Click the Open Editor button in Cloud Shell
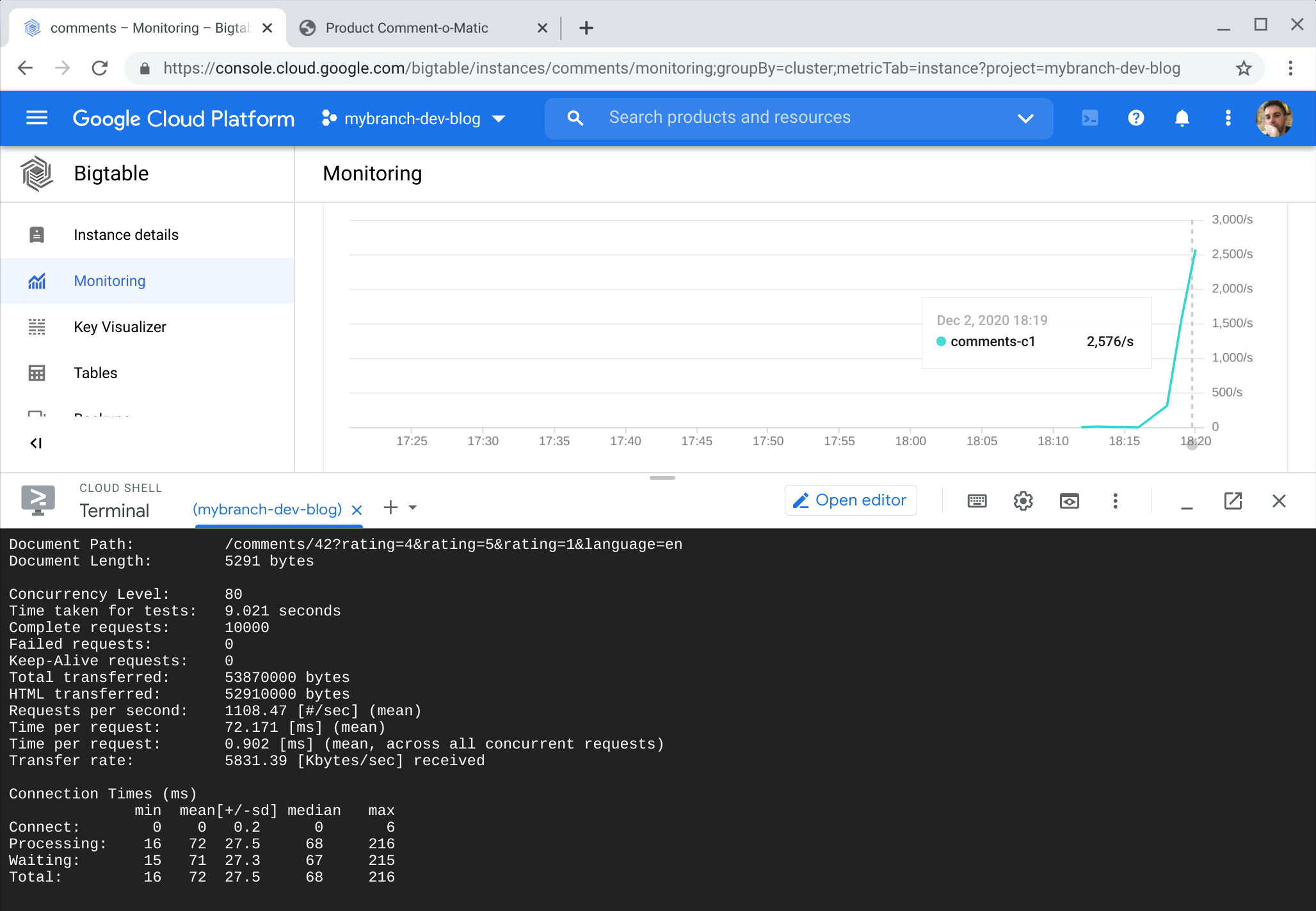Screen dimensions: 1316x911 (x=851, y=500)
